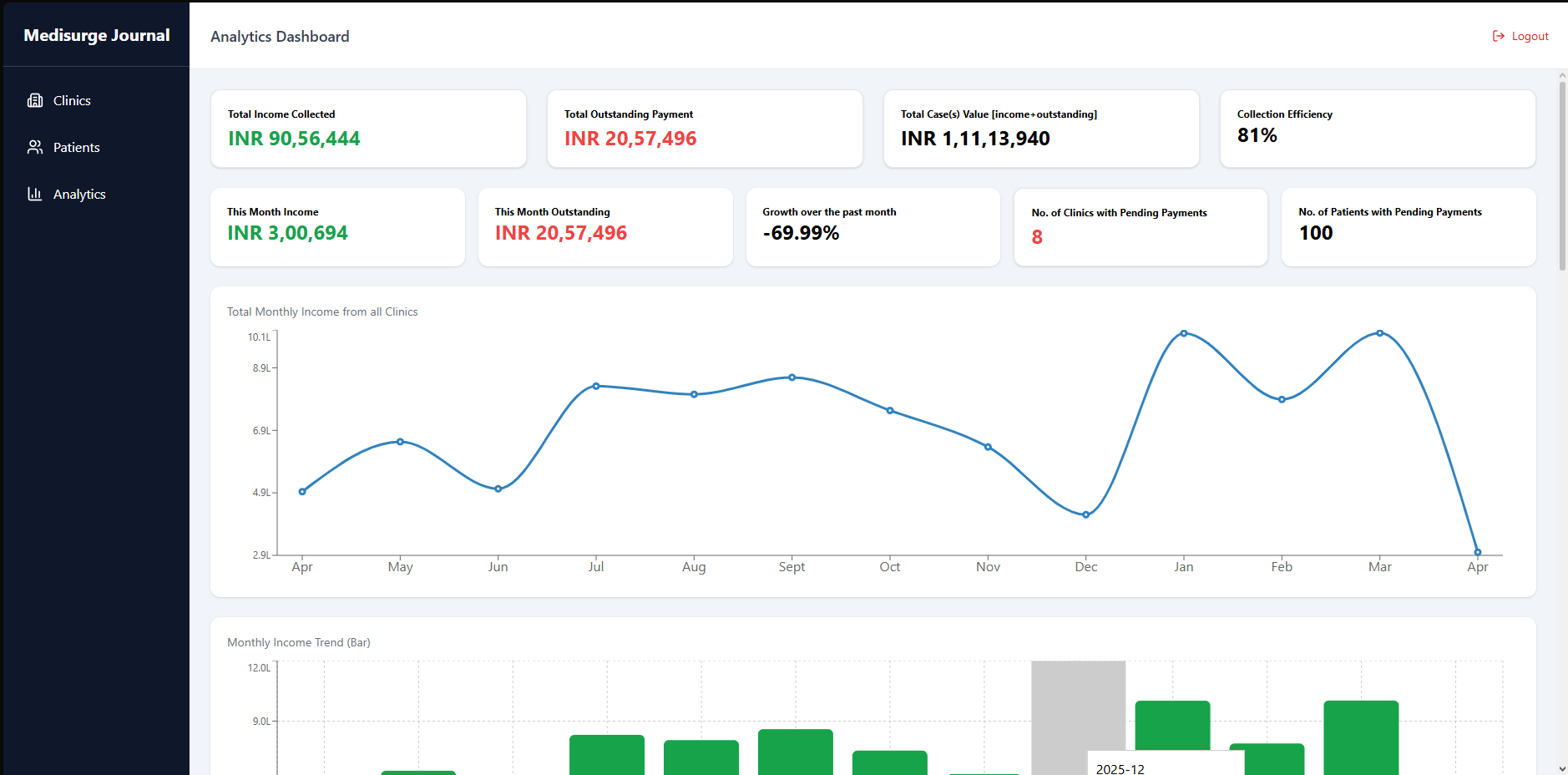Click the Growth over the past month label

click(829, 212)
